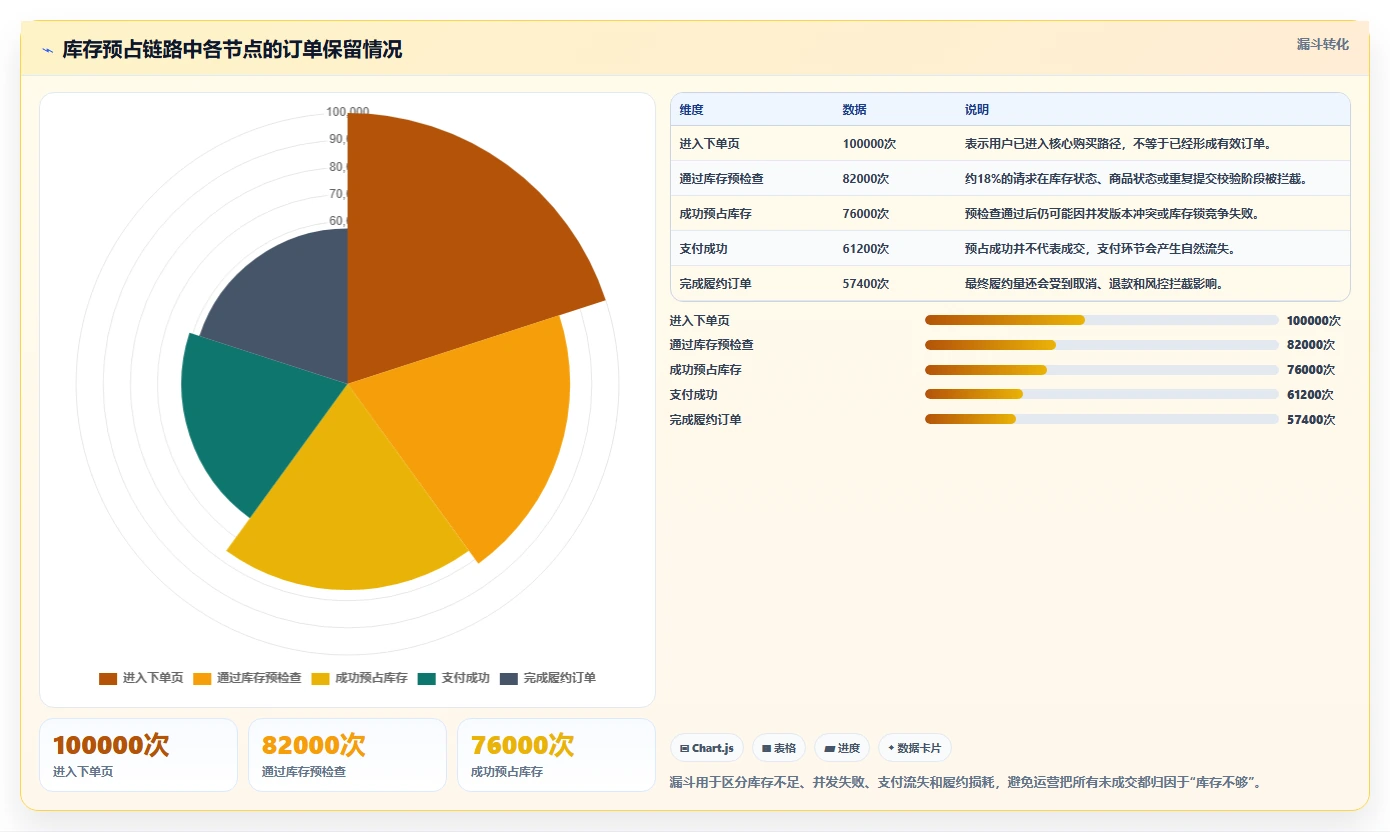Image resolution: width=1390 pixels, height=832 pixels.
Task: Click description starting 预检查通过后
Action: point(1112,214)
